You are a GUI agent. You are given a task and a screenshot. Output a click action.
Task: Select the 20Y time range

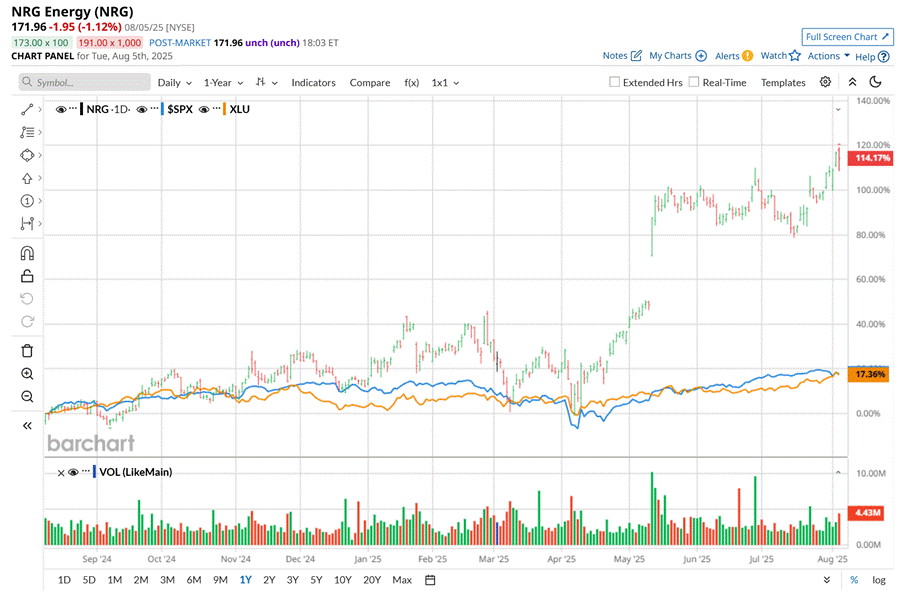click(x=372, y=580)
